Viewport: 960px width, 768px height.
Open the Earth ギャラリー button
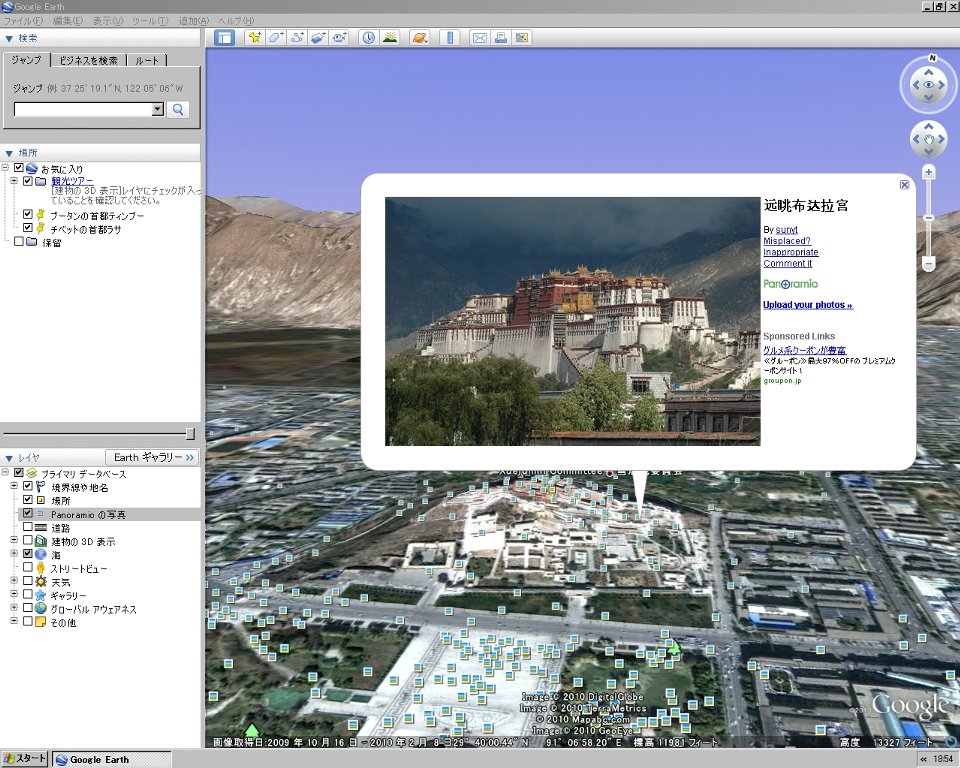[155, 457]
